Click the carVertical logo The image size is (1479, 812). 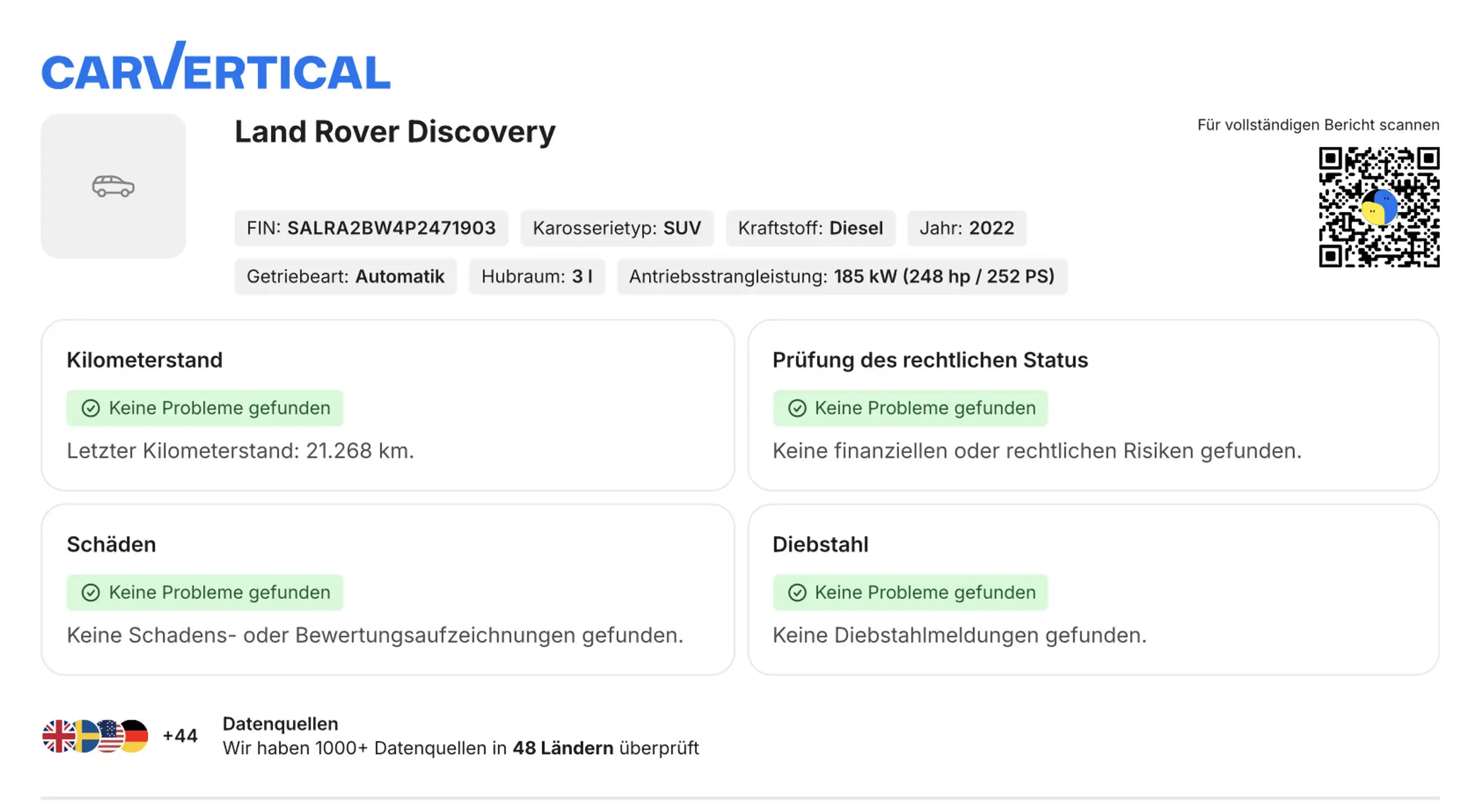(216, 65)
